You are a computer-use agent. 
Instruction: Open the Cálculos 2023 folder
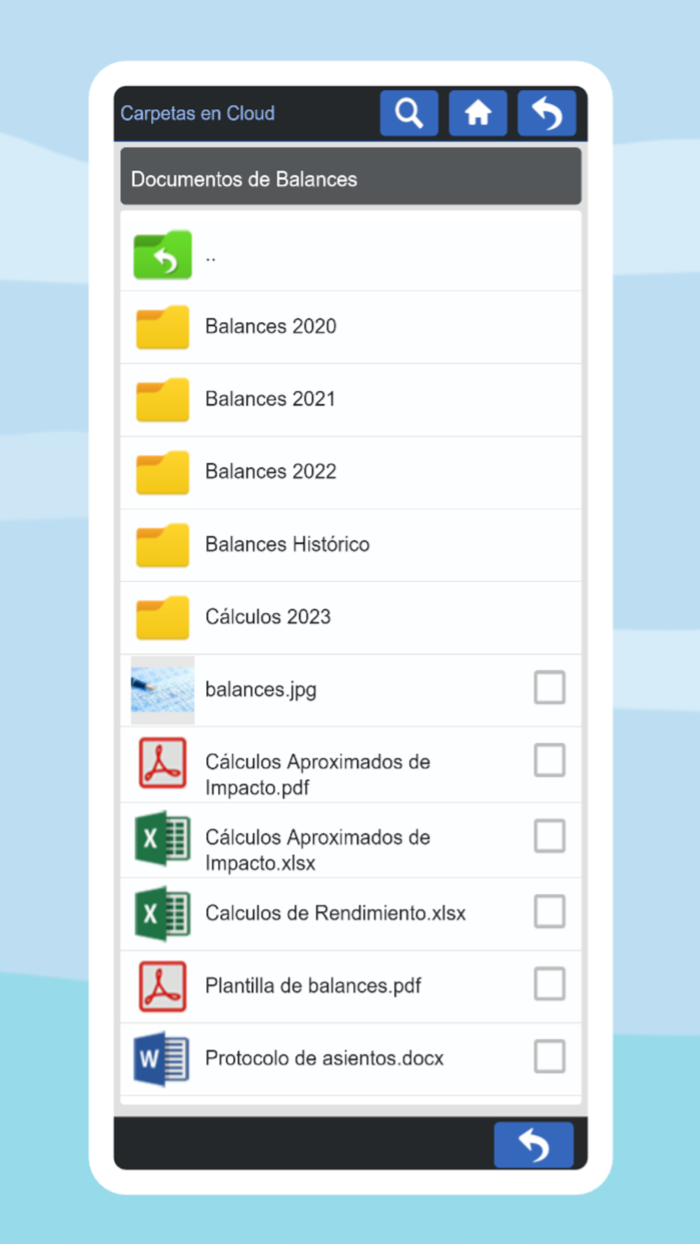click(x=268, y=617)
